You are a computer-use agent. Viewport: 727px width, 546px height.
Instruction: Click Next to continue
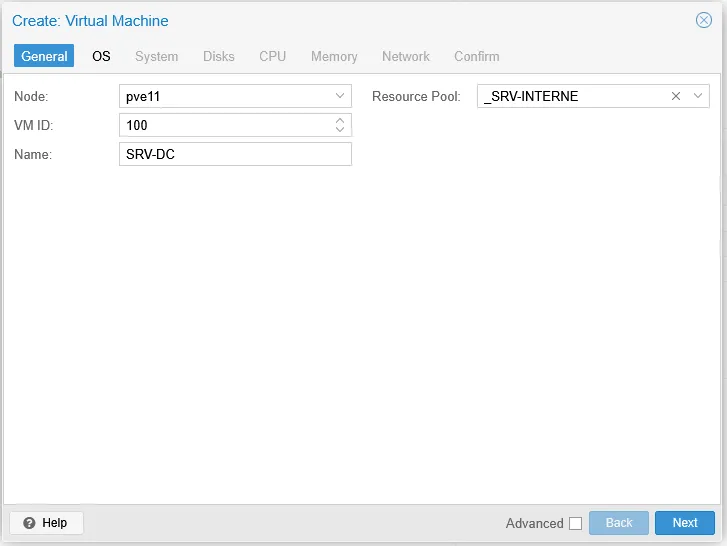click(684, 523)
